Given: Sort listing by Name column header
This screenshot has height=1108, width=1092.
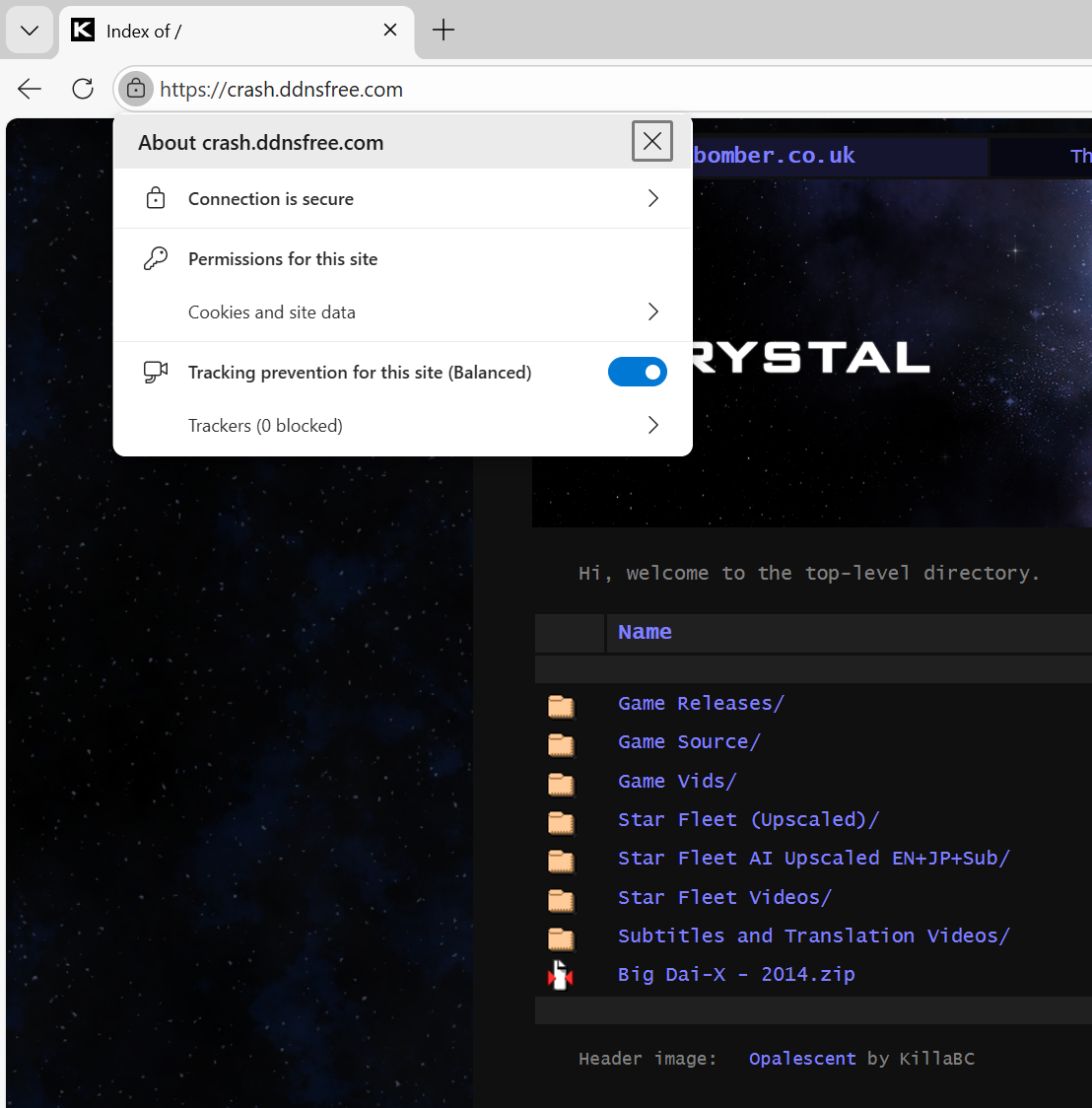Looking at the screenshot, I should coord(645,632).
